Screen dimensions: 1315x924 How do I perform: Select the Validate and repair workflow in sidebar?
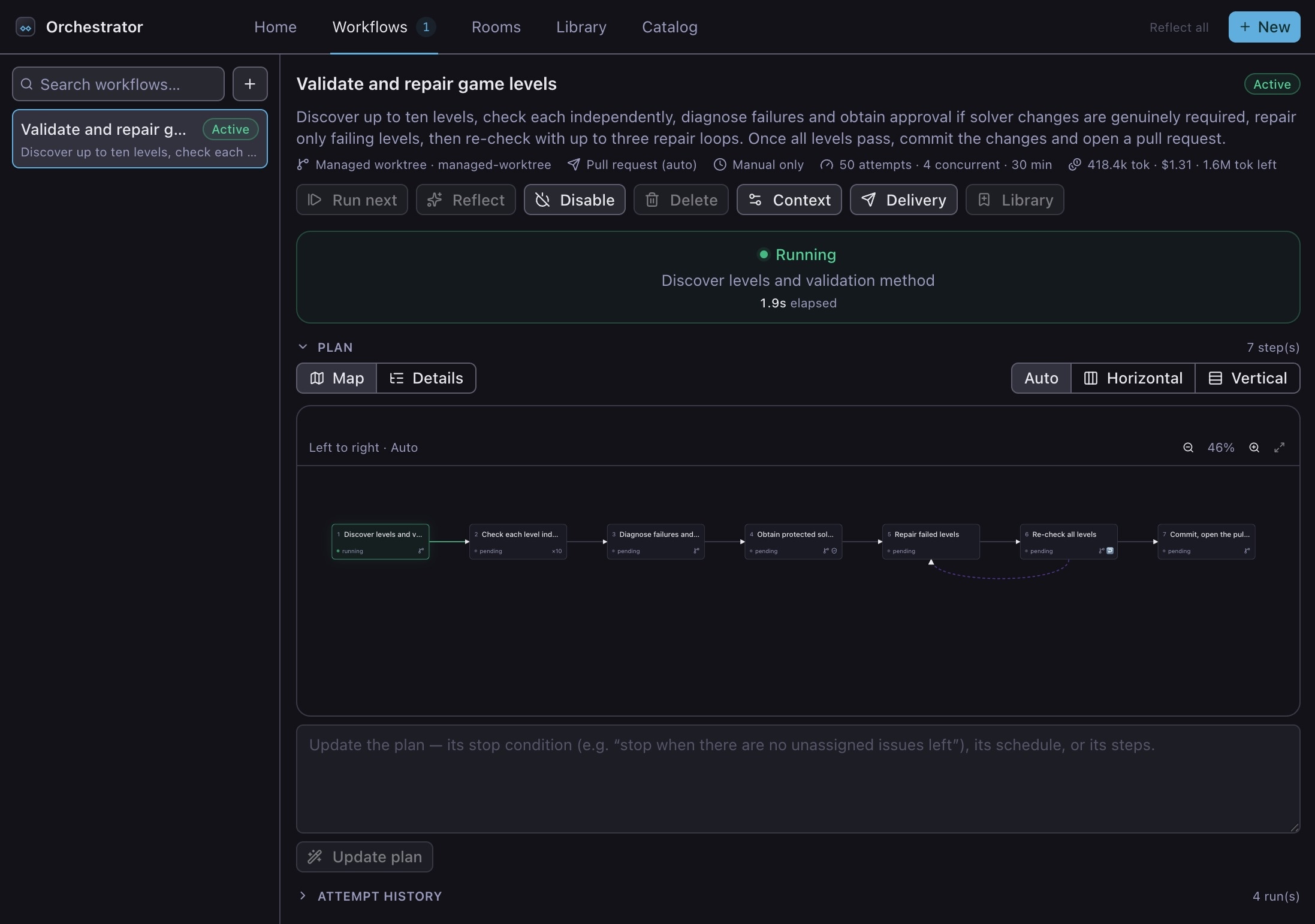140,139
